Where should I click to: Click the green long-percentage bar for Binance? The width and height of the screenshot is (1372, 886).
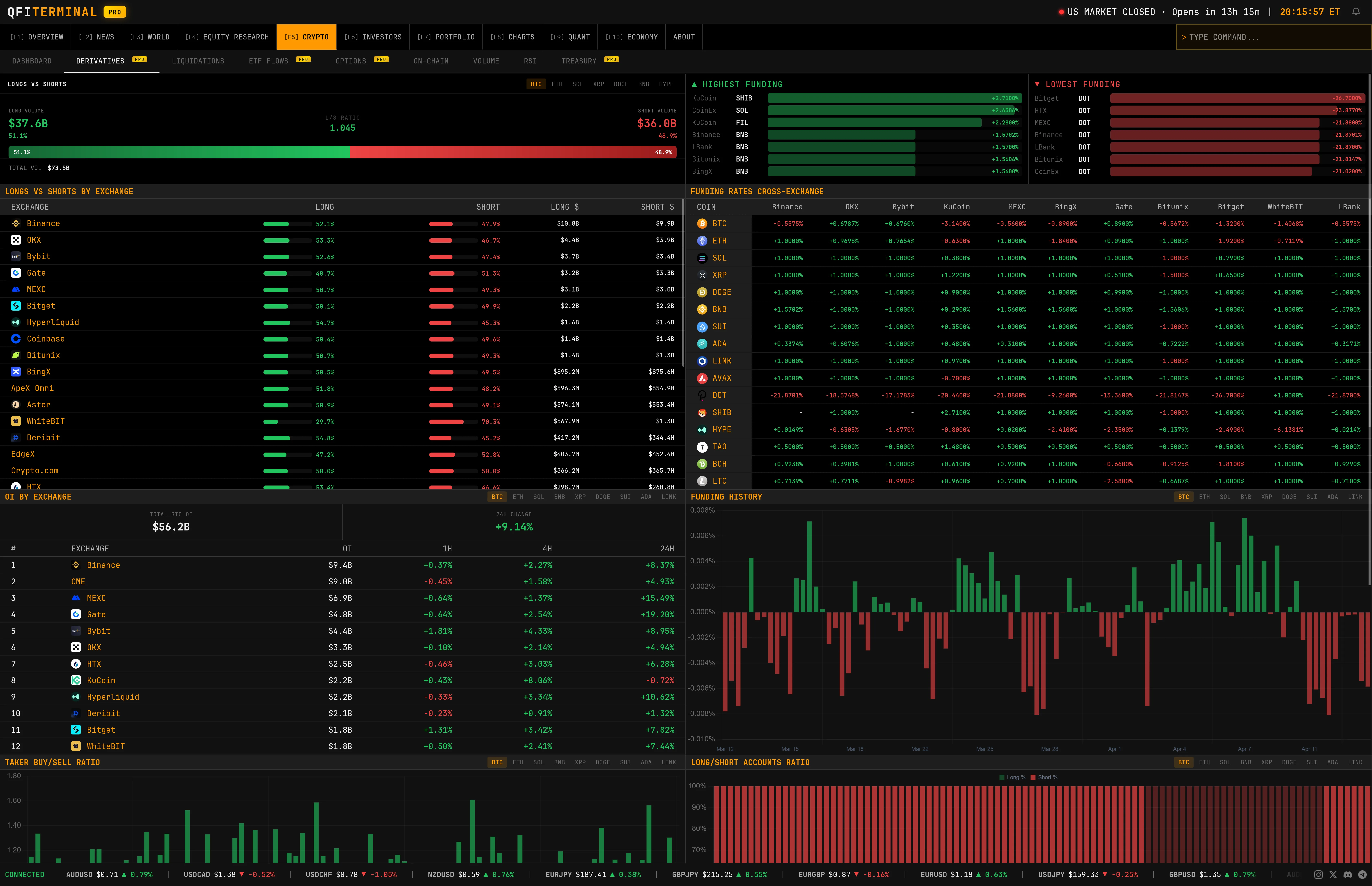click(276, 224)
